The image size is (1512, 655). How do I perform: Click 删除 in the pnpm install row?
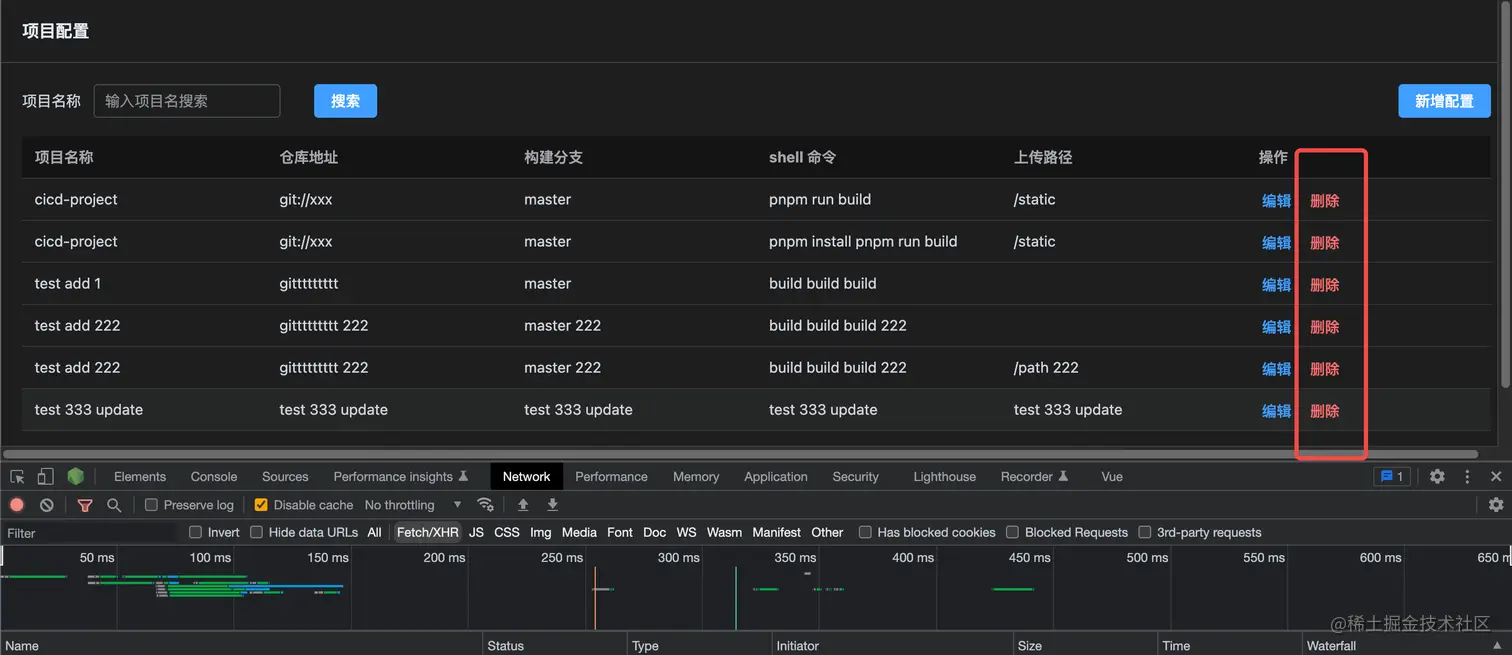(1325, 243)
